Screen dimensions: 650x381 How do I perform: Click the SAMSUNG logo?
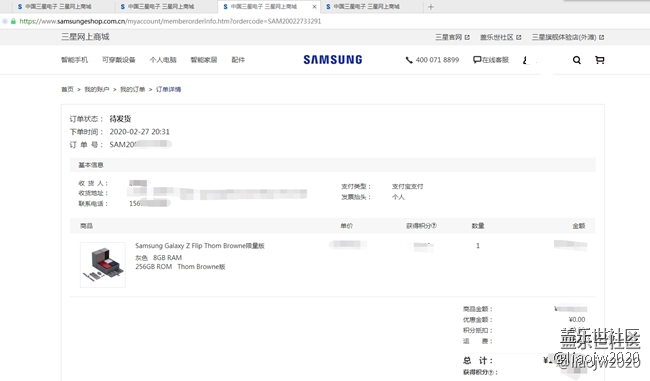(x=332, y=60)
